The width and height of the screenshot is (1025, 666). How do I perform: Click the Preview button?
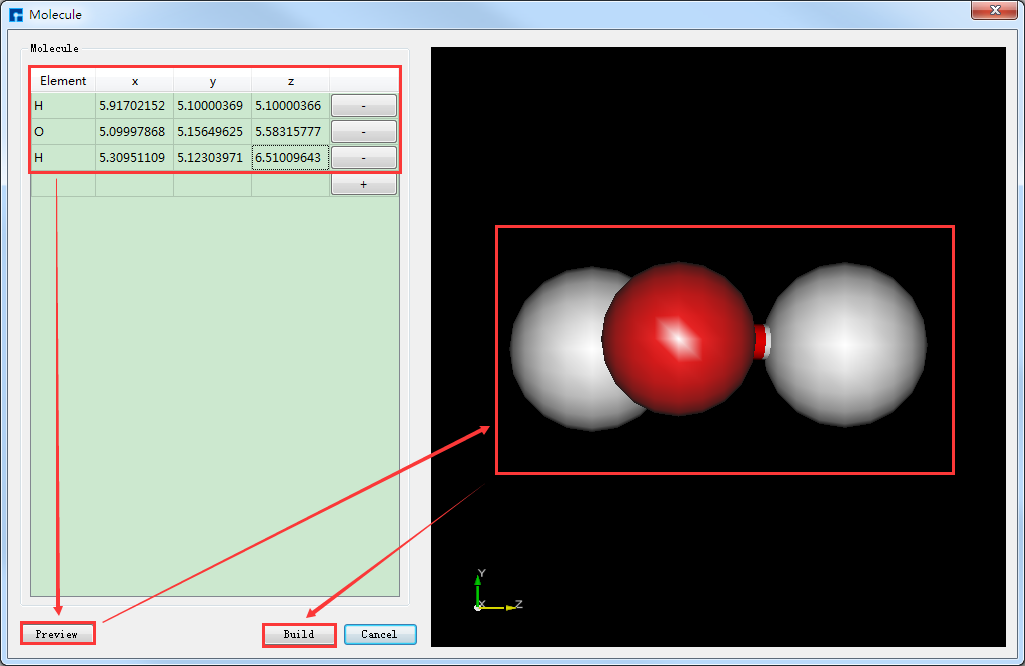coord(57,633)
